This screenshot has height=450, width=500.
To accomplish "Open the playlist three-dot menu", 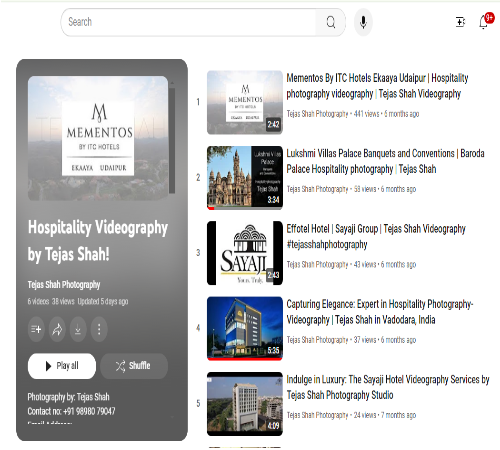I will coord(99,329).
